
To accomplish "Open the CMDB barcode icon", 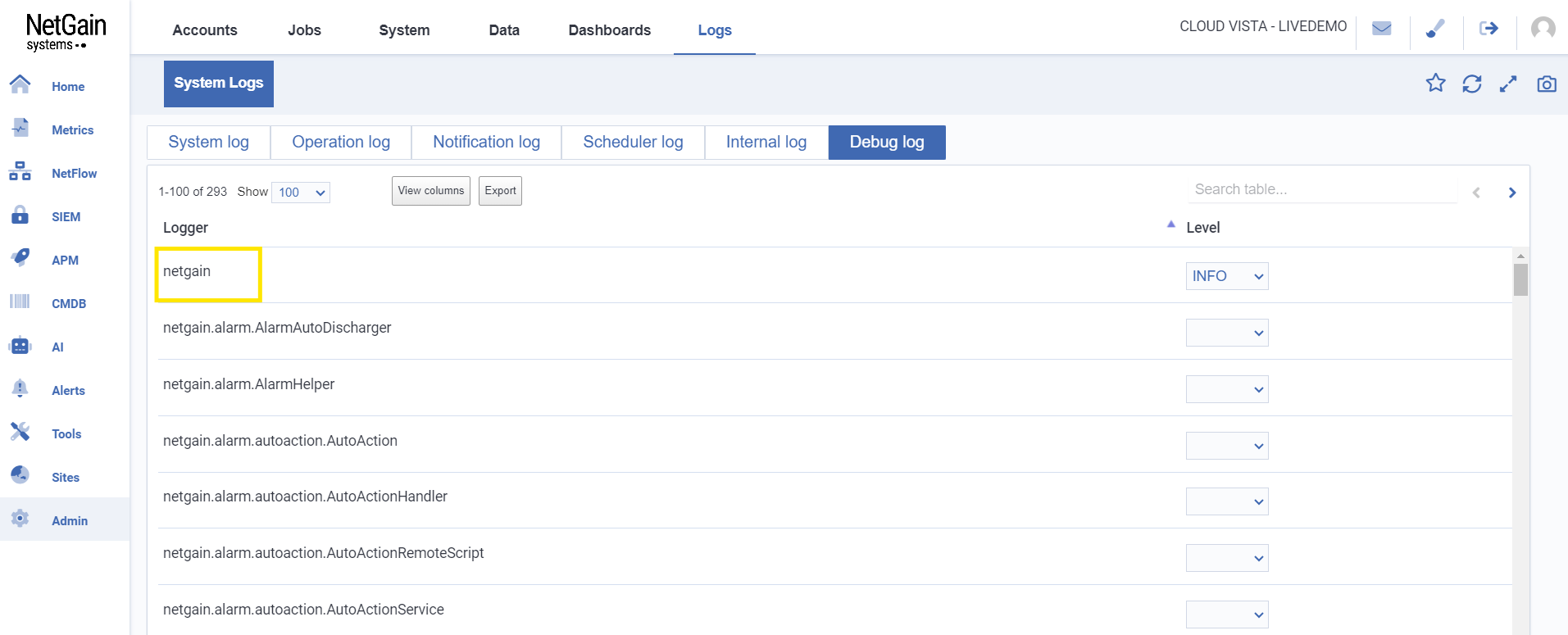I will pyautogui.click(x=20, y=302).
